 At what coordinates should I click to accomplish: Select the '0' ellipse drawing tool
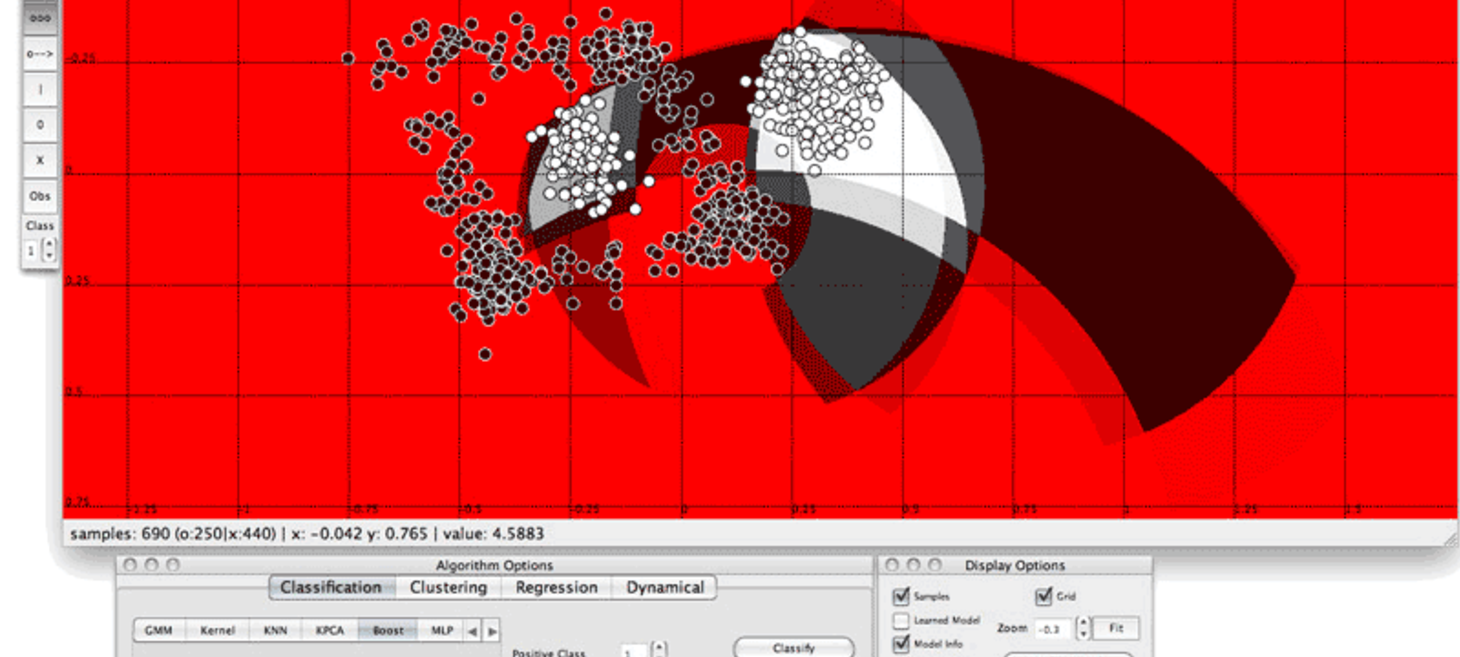(x=40, y=125)
